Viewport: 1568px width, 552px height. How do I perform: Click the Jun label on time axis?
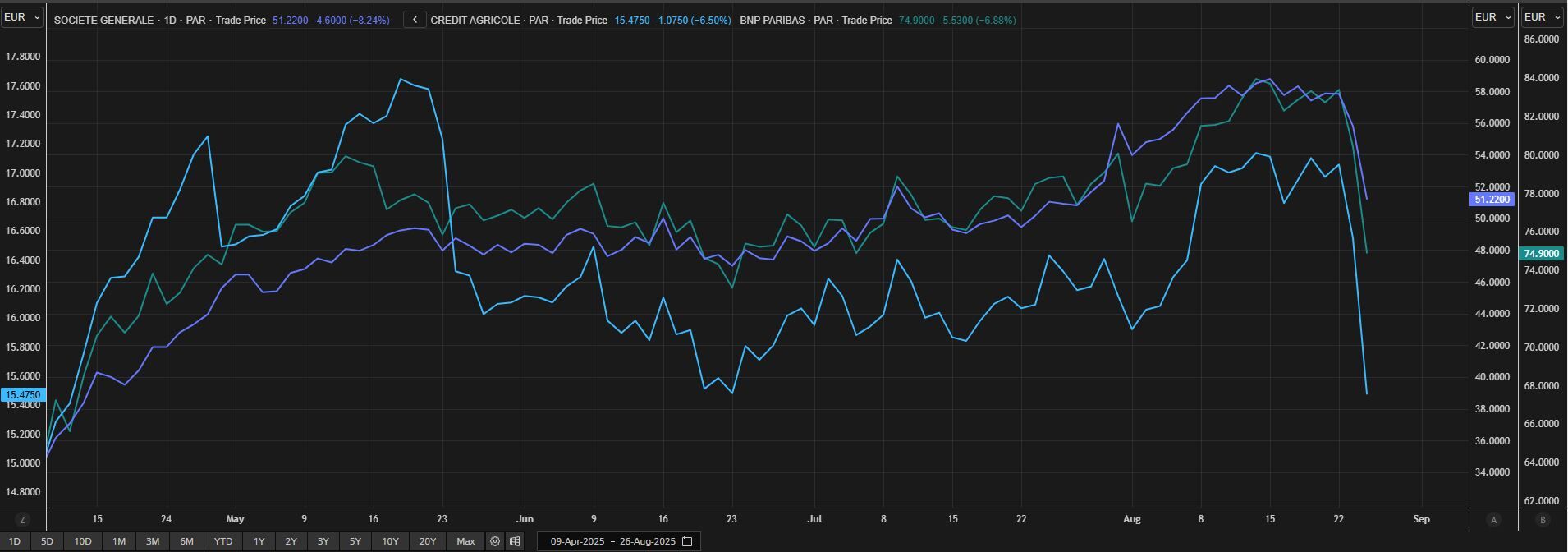525,519
